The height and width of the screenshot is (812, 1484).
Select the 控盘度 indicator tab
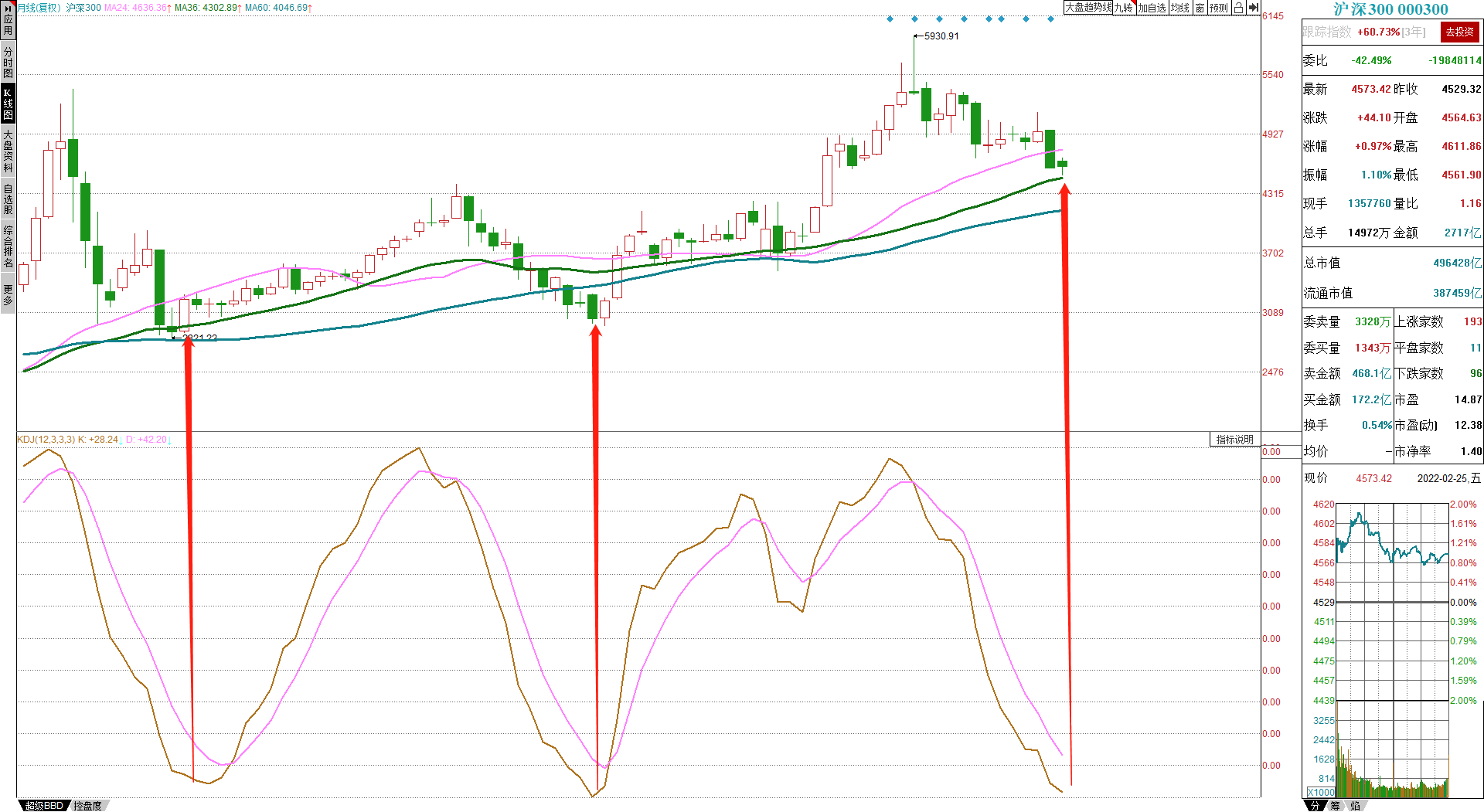[87, 806]
